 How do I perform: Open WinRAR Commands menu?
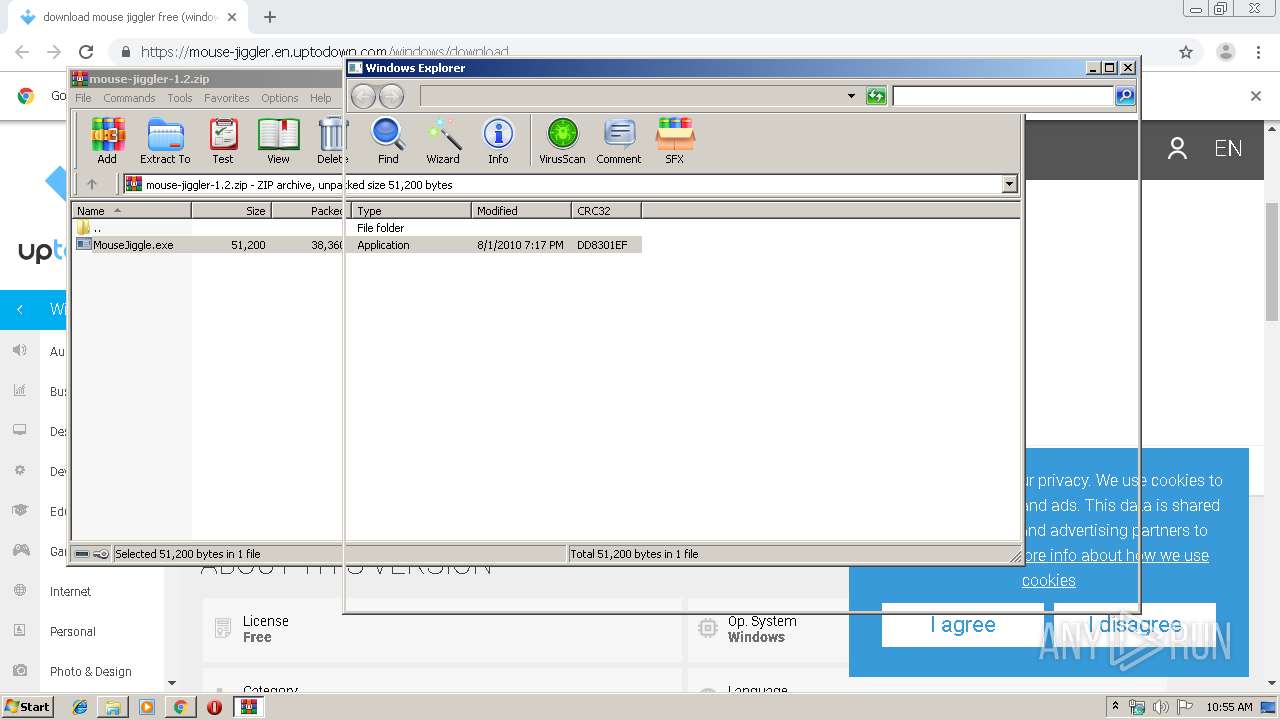click(129, 98)
